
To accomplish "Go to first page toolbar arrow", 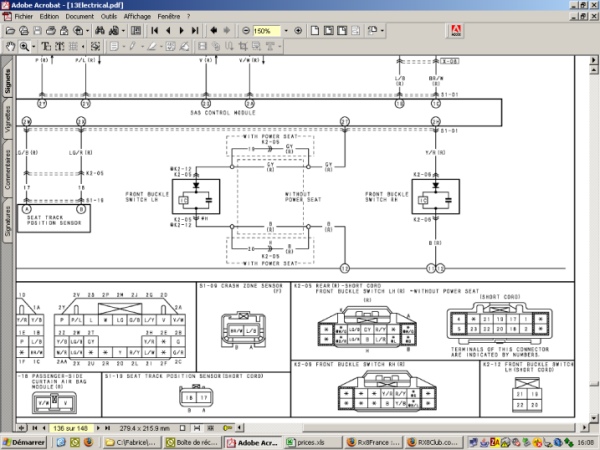I will pos(155,31).
